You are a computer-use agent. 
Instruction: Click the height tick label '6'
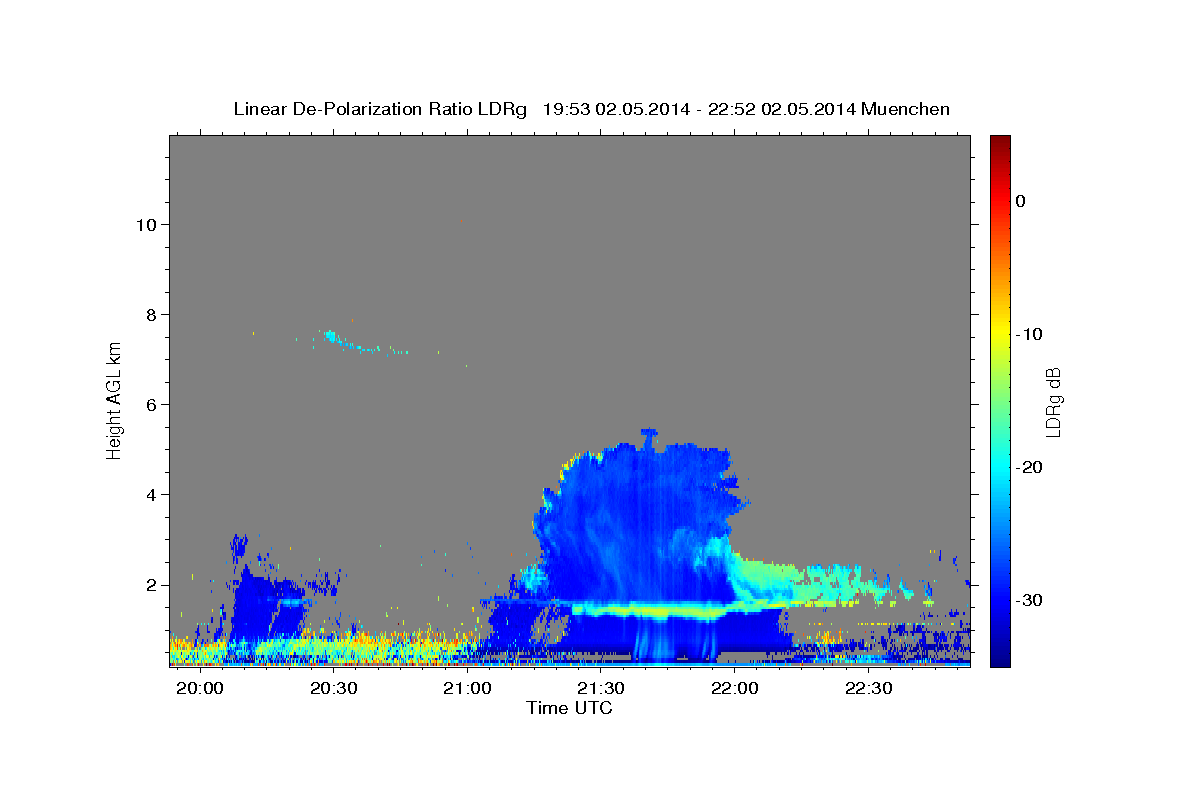tap(150, 404)
